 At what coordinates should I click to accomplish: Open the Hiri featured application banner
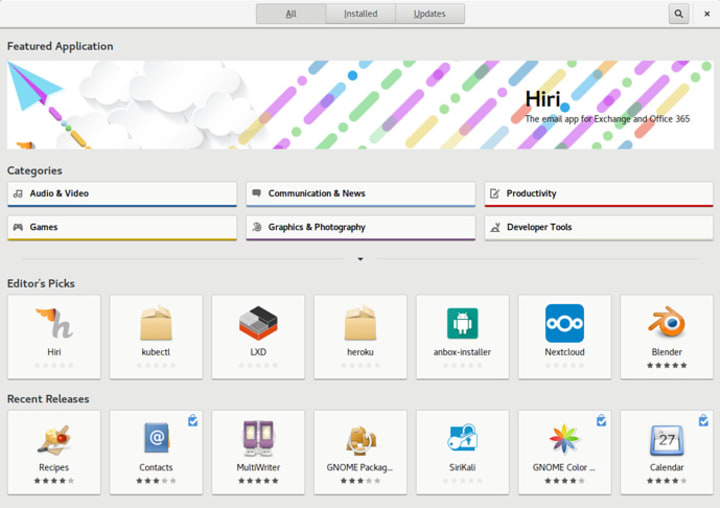(x=360, y=105)
